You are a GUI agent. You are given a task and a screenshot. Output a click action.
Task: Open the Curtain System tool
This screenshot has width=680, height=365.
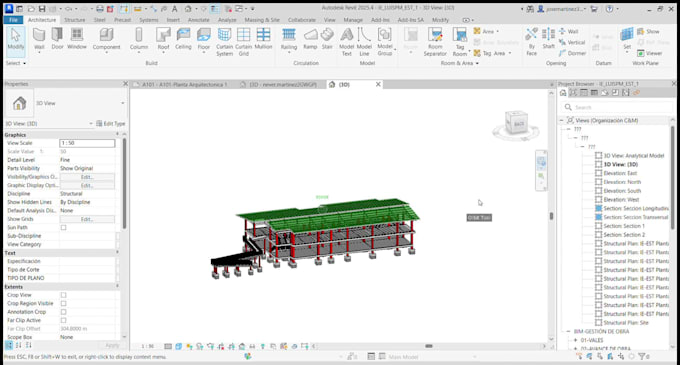coord(225,42)
